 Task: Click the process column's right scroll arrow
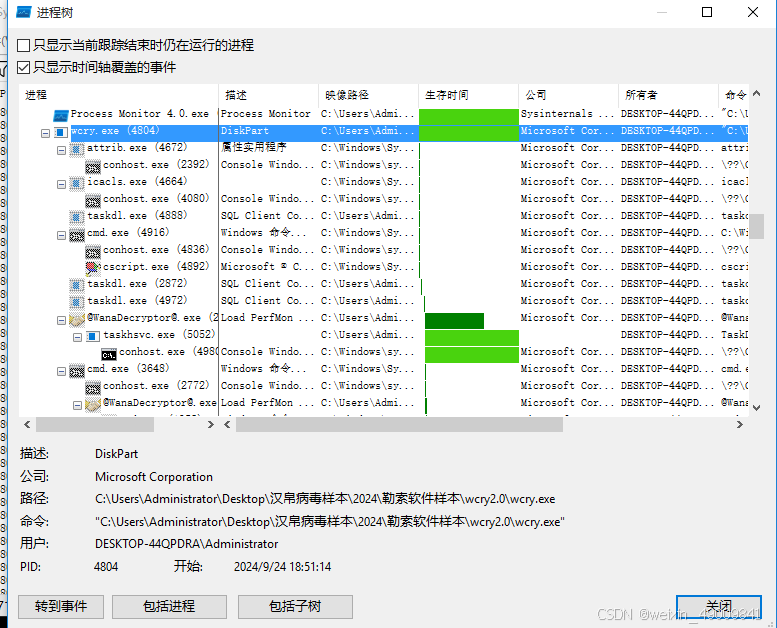pyautogui.click(x=211, y=425)
